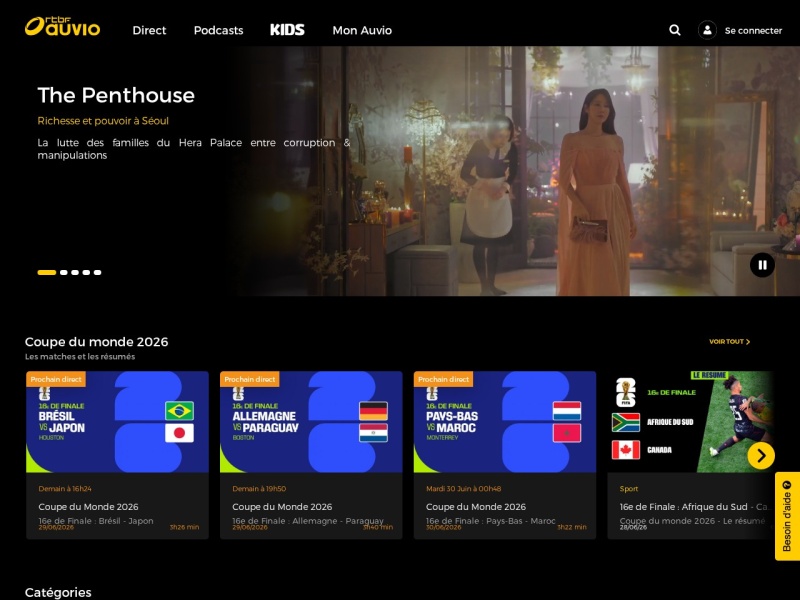Select the first yellow carousel indicator

point(46,272)
